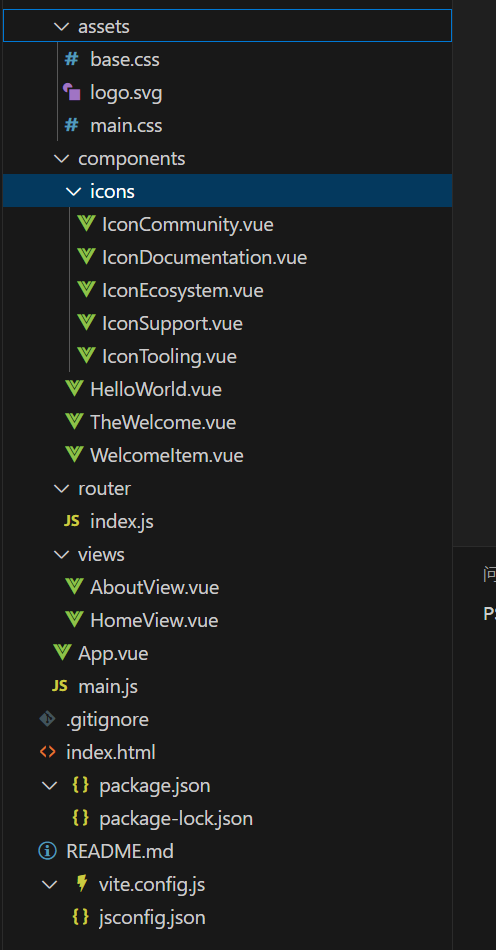Viewport: 496px width, 950px height.
Task: Open main.css in assets
Action: [x=126, y=125]
